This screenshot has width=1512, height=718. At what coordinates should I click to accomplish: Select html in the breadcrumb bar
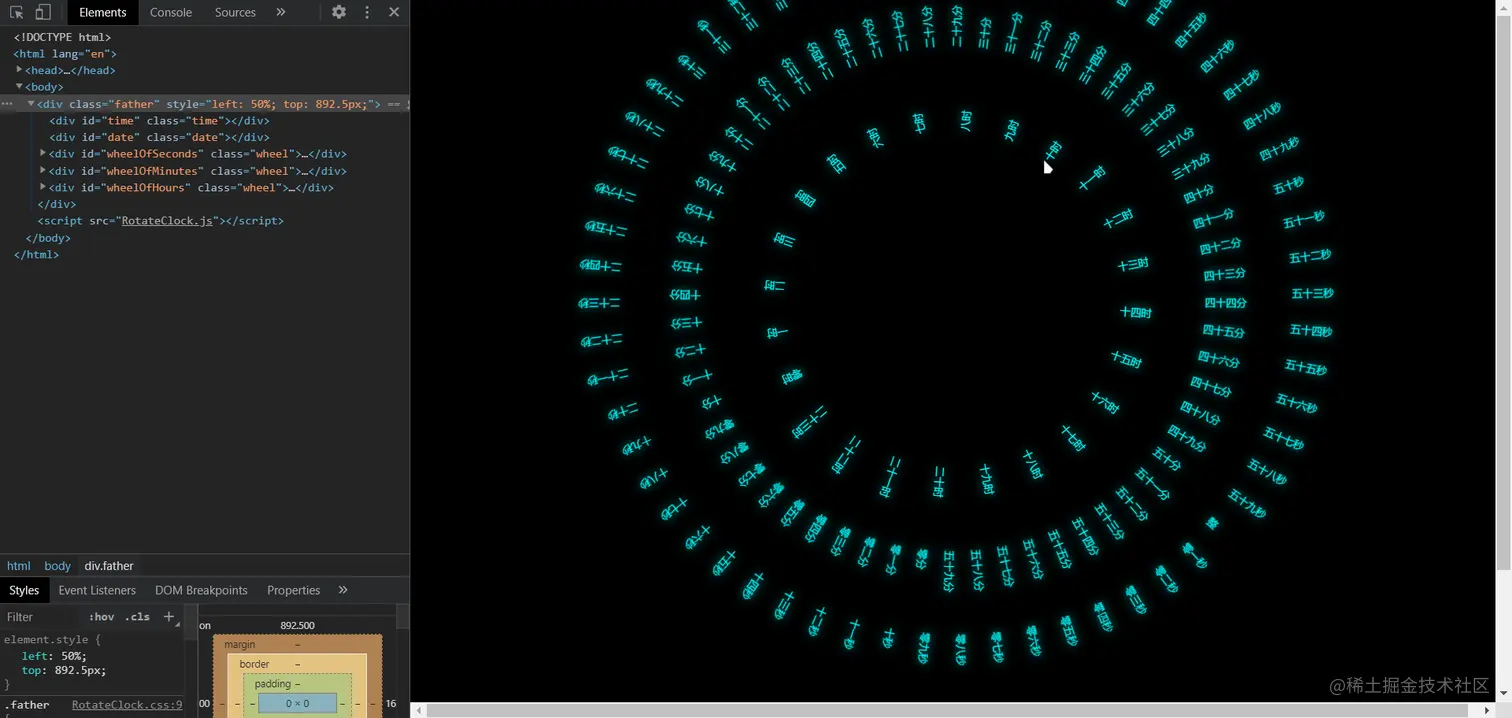19,566
